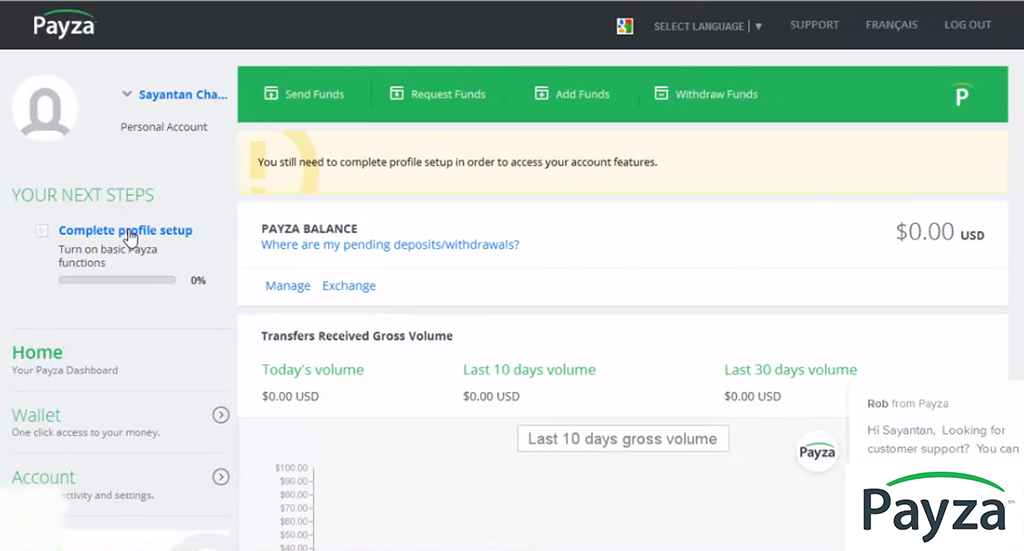Click the Exchange link under balance
This screenshot has width=1024, height=551.
[348, 286]
